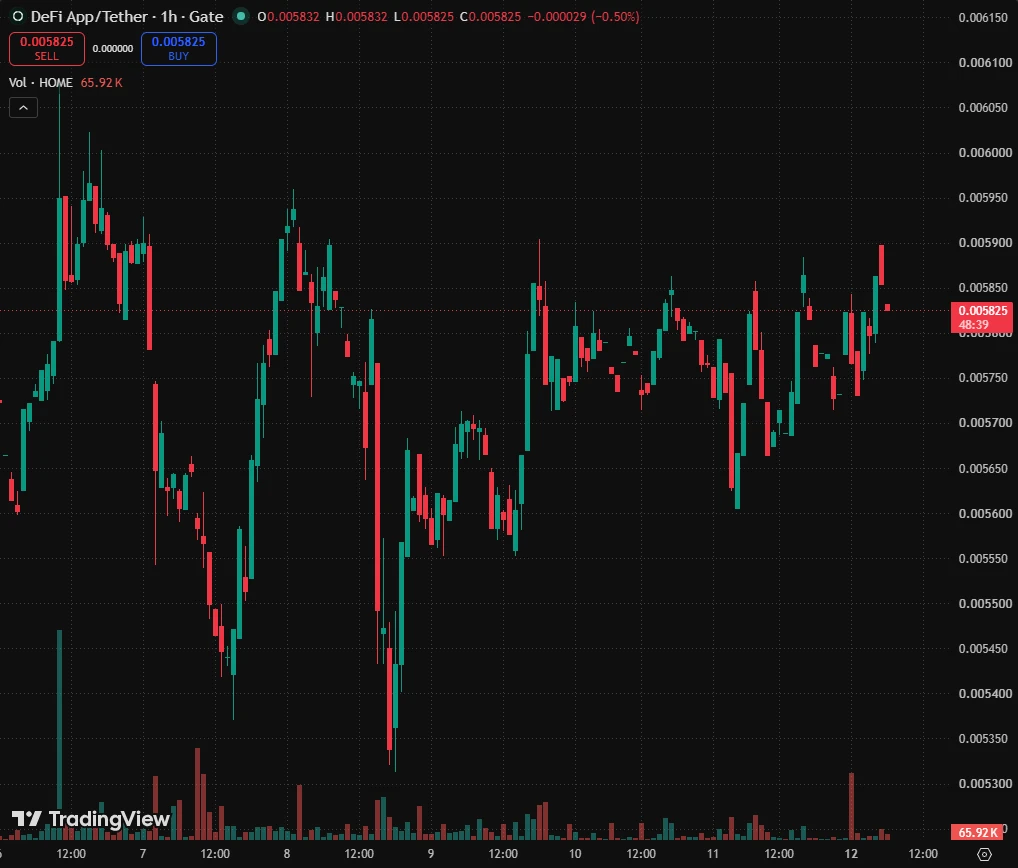Viewport: 1018px width, 868px height.
Task: Click the red current price label with countdown 48:39
Action: click(x=982, y=317)
